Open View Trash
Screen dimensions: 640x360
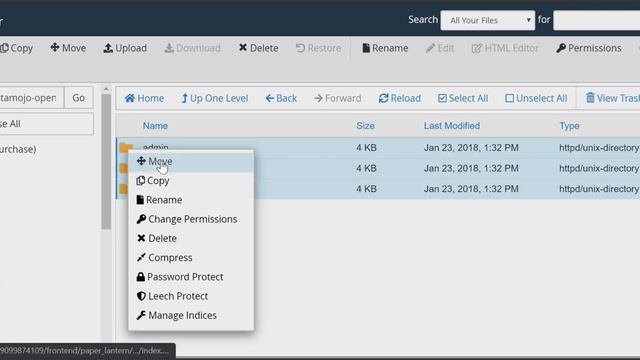612,98
